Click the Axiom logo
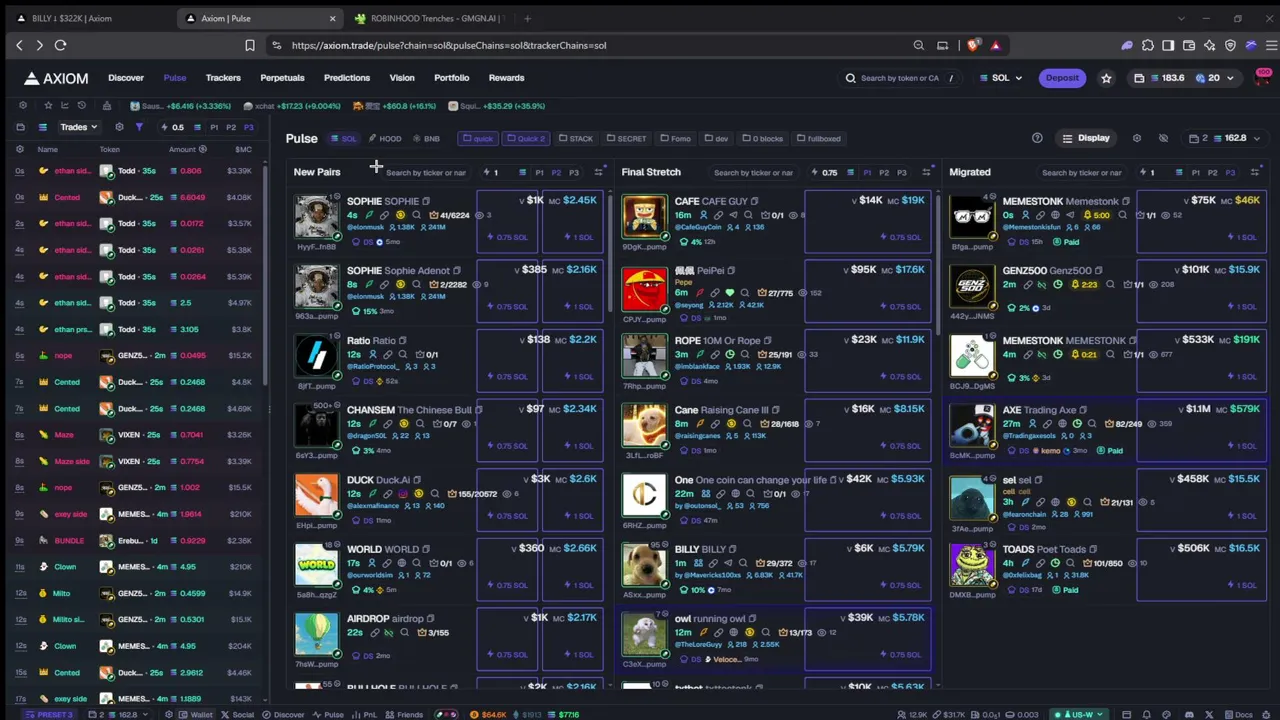Screen dimensions: 1280x720 coord(56,78)
